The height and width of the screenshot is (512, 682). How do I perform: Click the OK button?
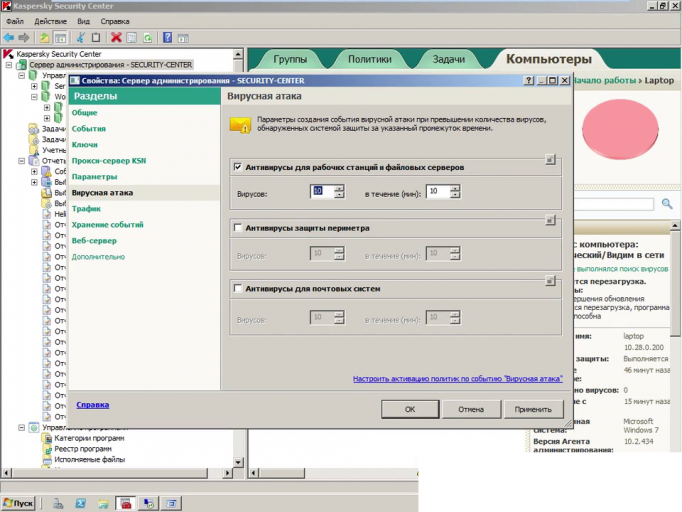click(x=410, y=409)
